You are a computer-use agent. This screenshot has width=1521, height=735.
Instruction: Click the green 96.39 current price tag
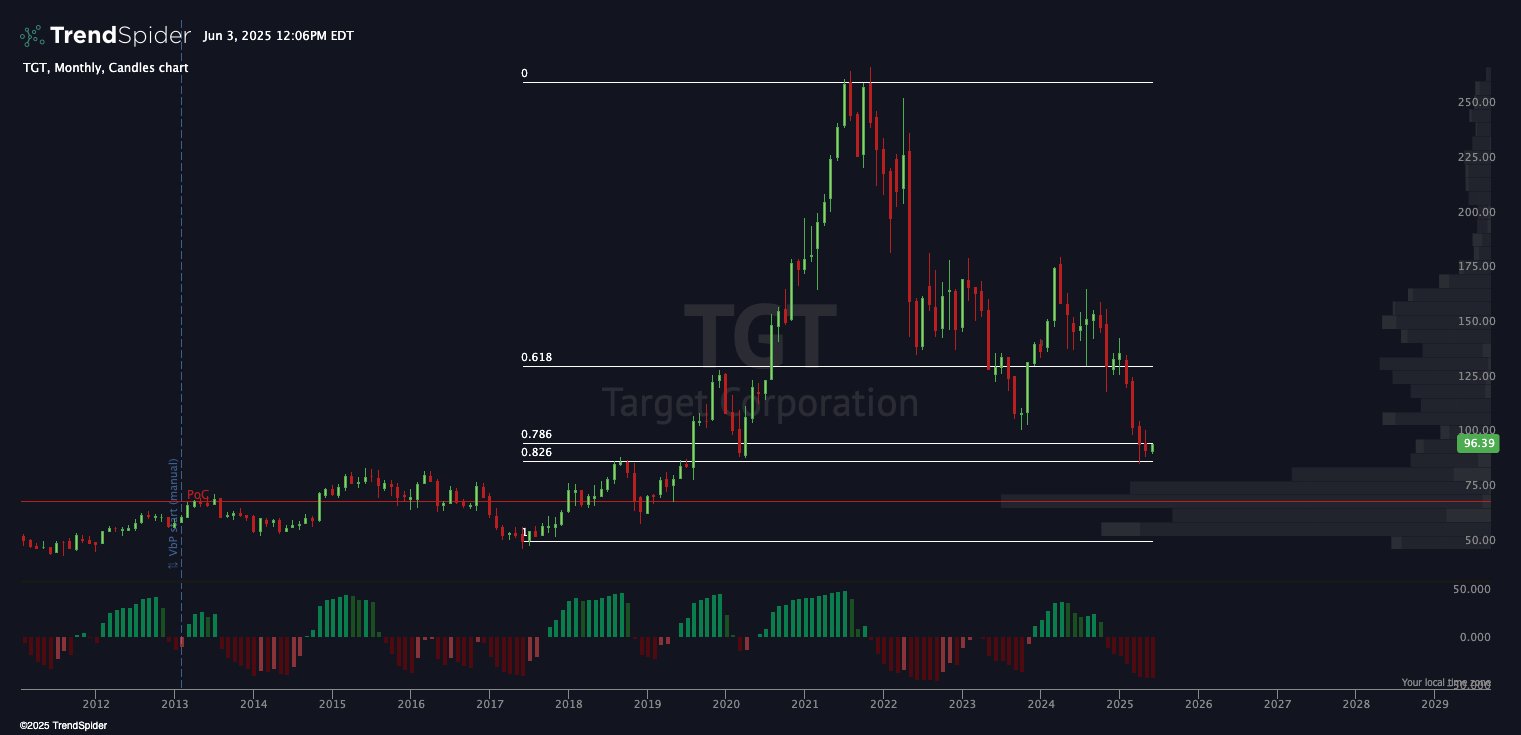click(x=1478, y=443)
